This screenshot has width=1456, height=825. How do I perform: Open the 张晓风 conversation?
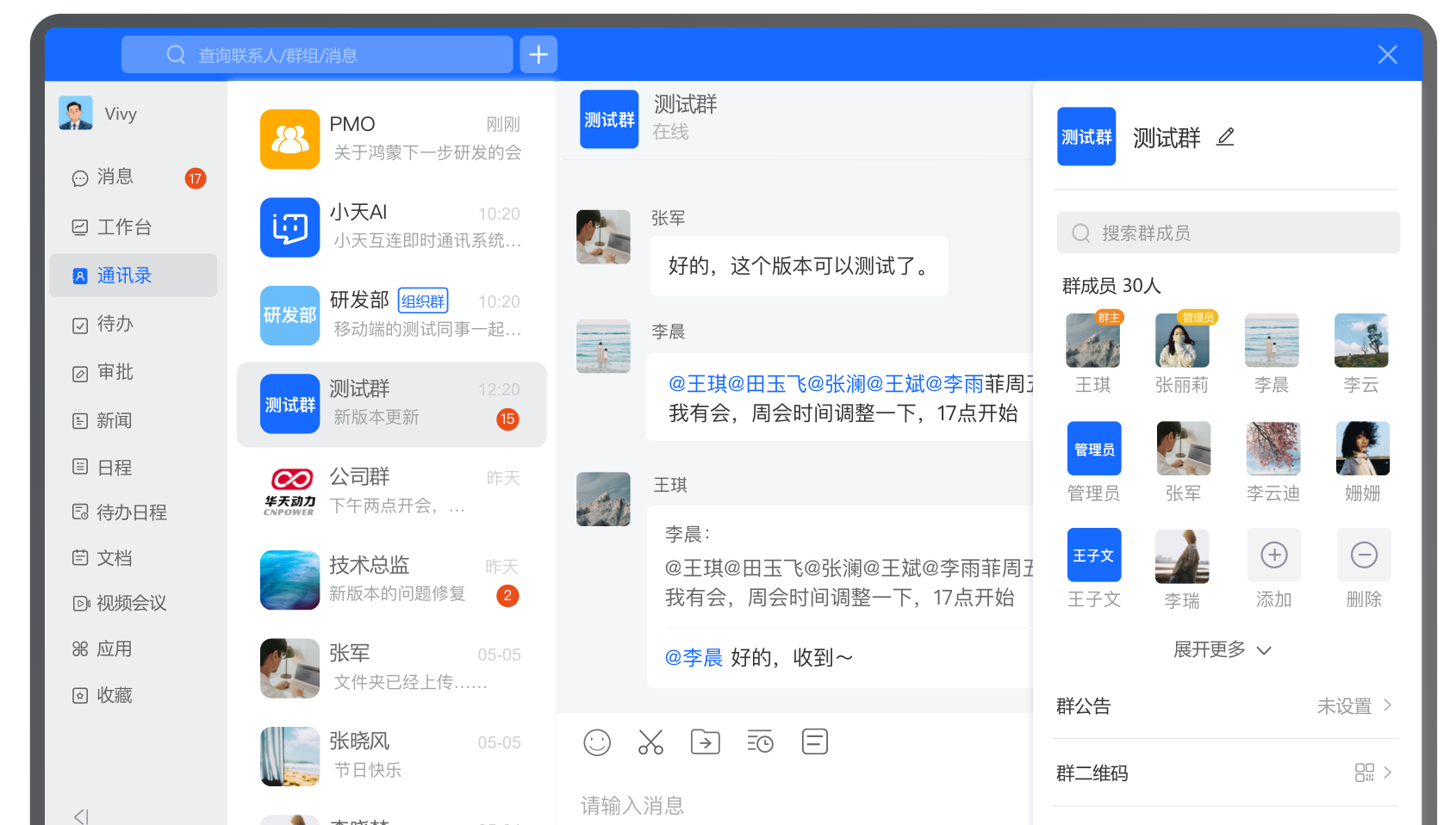392,756
